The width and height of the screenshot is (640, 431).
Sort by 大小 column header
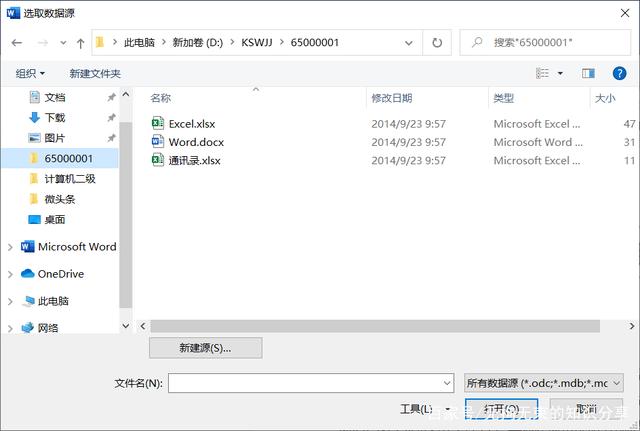click(x=604, y=98)
